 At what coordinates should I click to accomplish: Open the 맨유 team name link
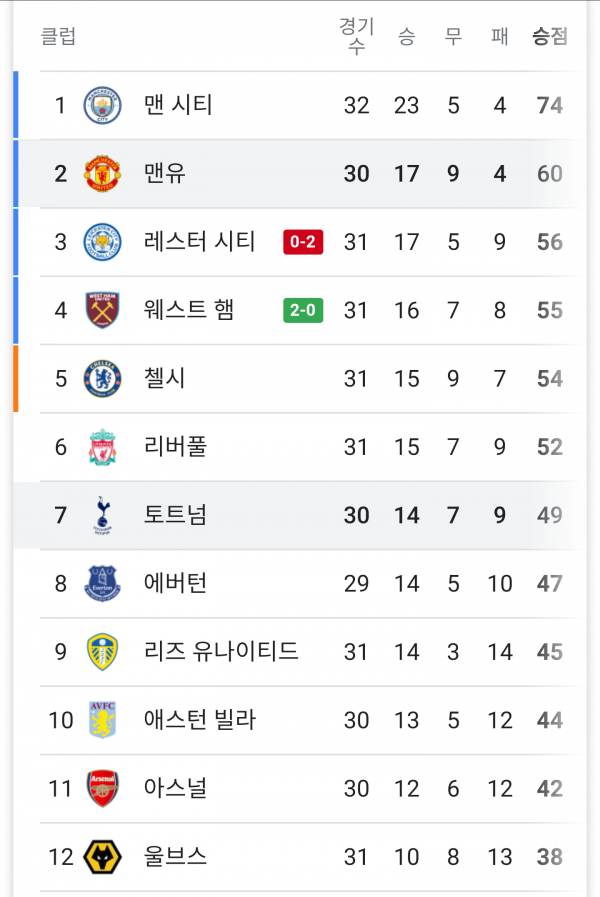(x=165, y=173)
